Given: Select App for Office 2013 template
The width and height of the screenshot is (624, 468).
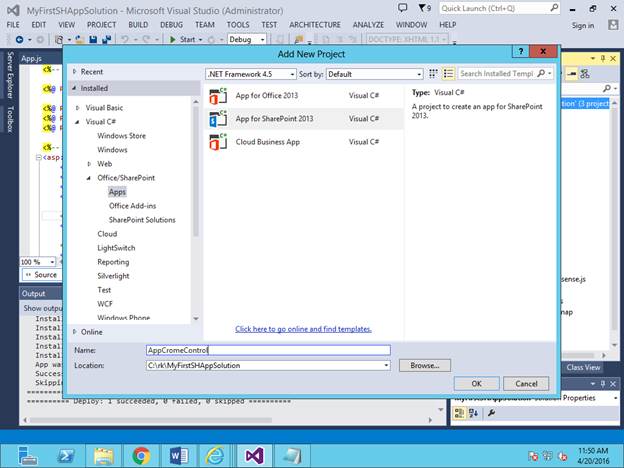Looking at the screenshot, I should pyautogui.click(x=304, y=96).
